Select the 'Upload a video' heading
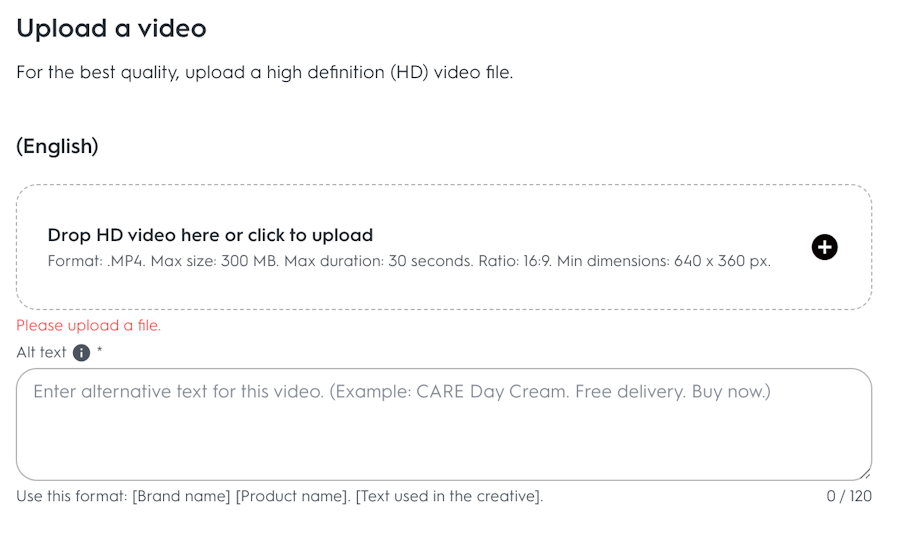The height and width of the screenshot is (544, 900). pos(111,28)
